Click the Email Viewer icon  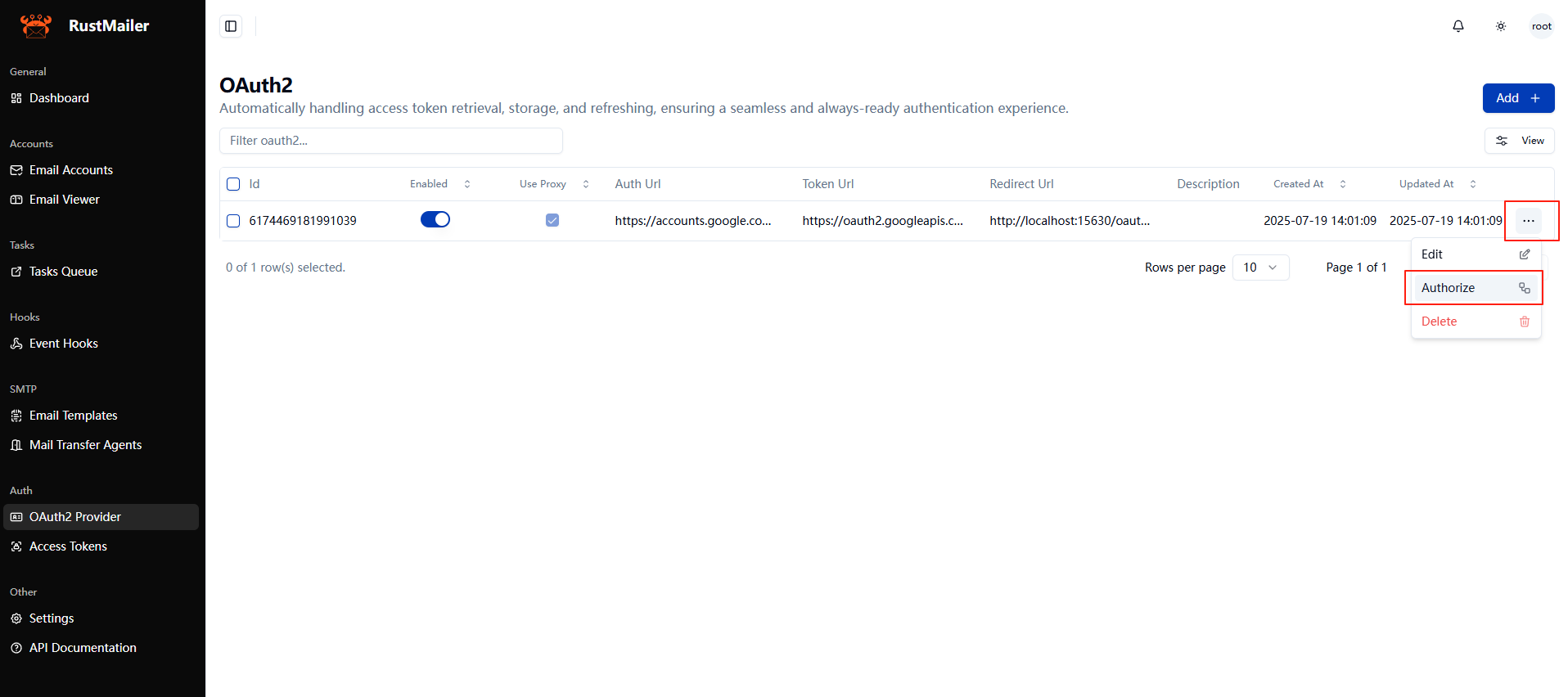pos(16,200)
